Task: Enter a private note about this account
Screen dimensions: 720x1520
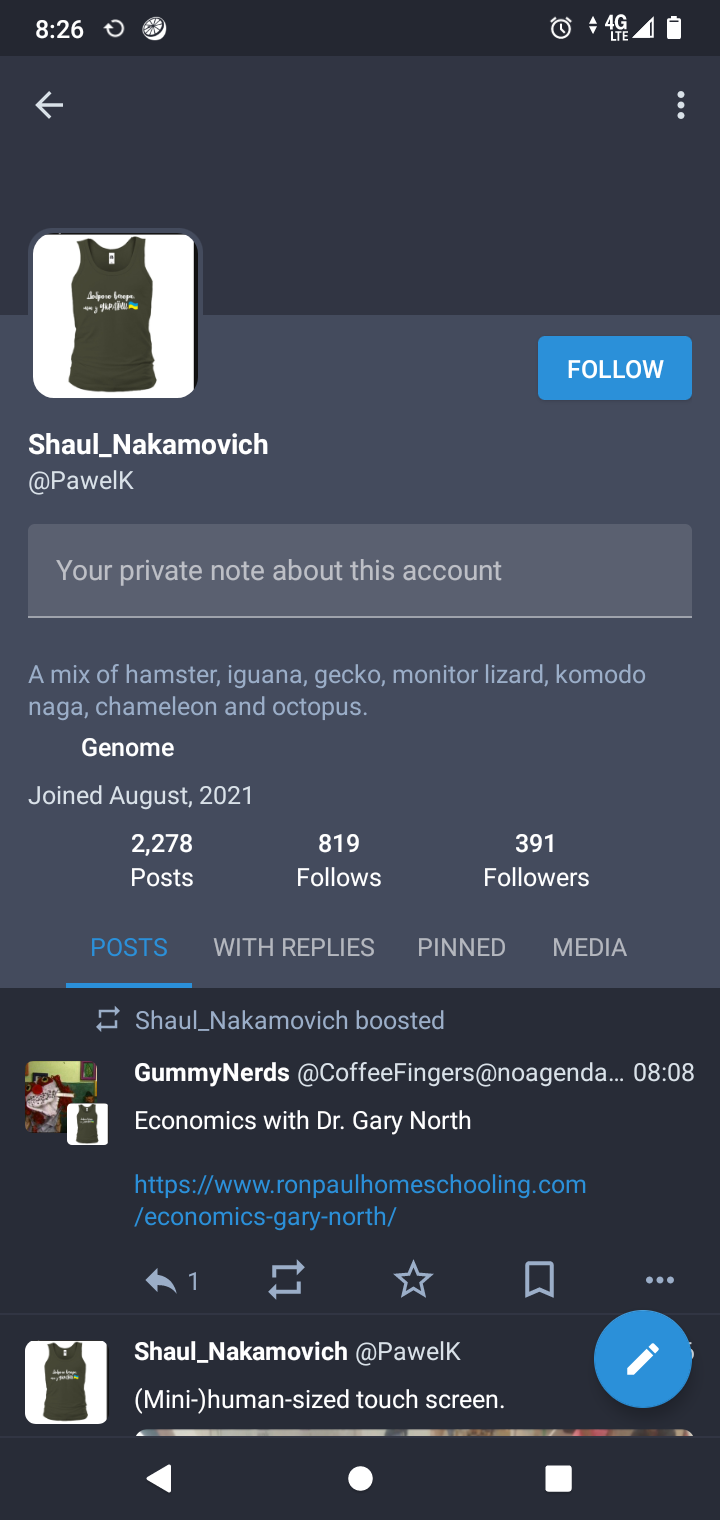Action: tap(360, 571)
